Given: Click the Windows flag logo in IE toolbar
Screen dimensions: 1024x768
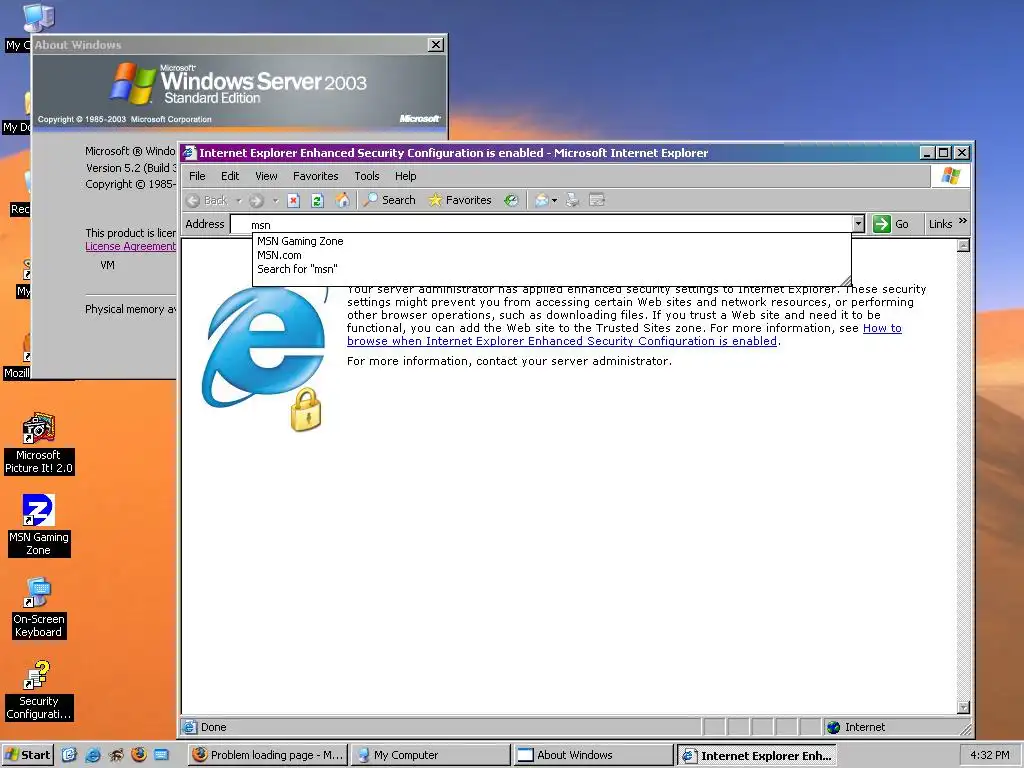Looking at the screenshot, I should [x=951, y=176].
